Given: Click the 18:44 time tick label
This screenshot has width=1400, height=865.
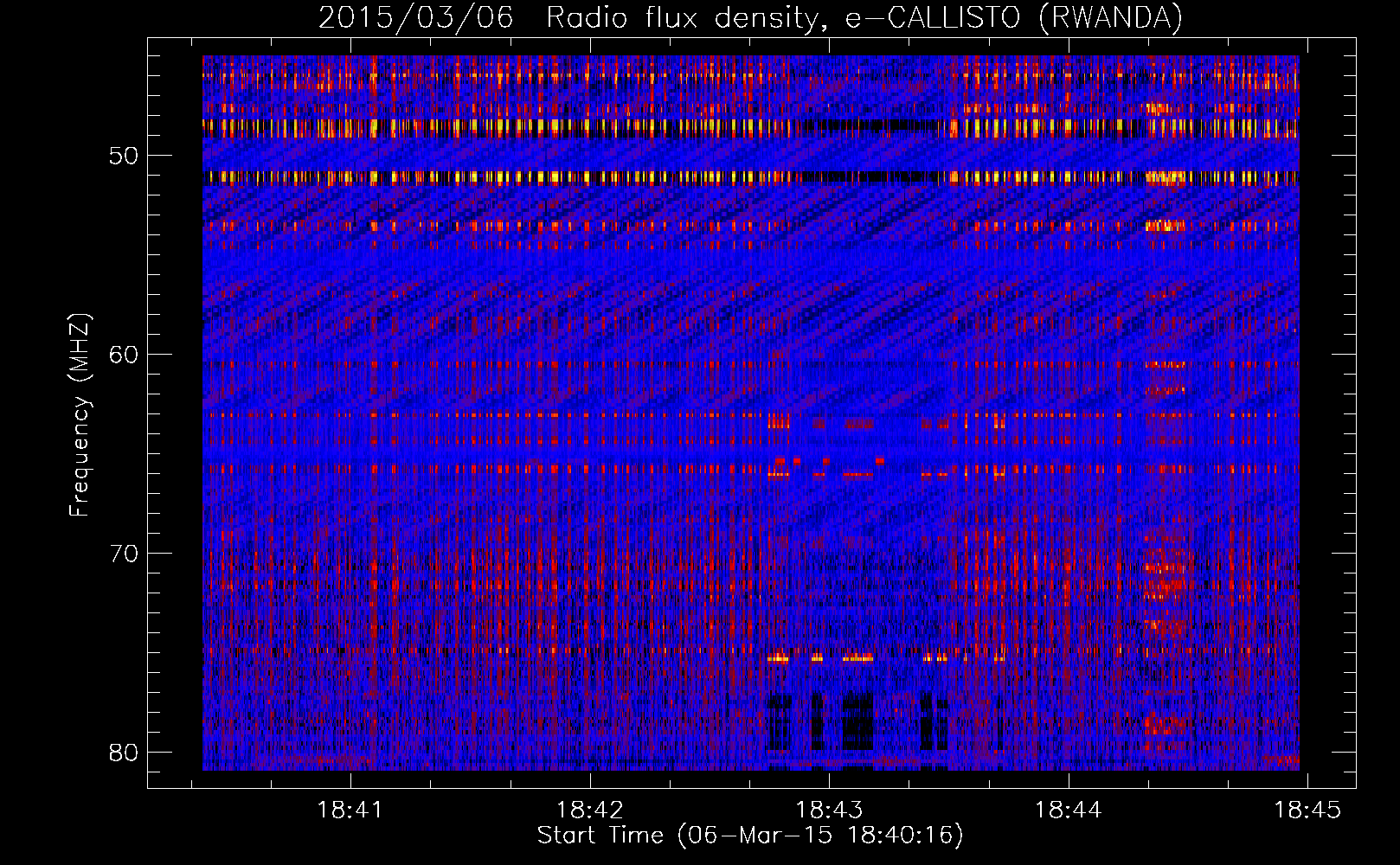Looking at the screenshot, I should click(1069, 811).
